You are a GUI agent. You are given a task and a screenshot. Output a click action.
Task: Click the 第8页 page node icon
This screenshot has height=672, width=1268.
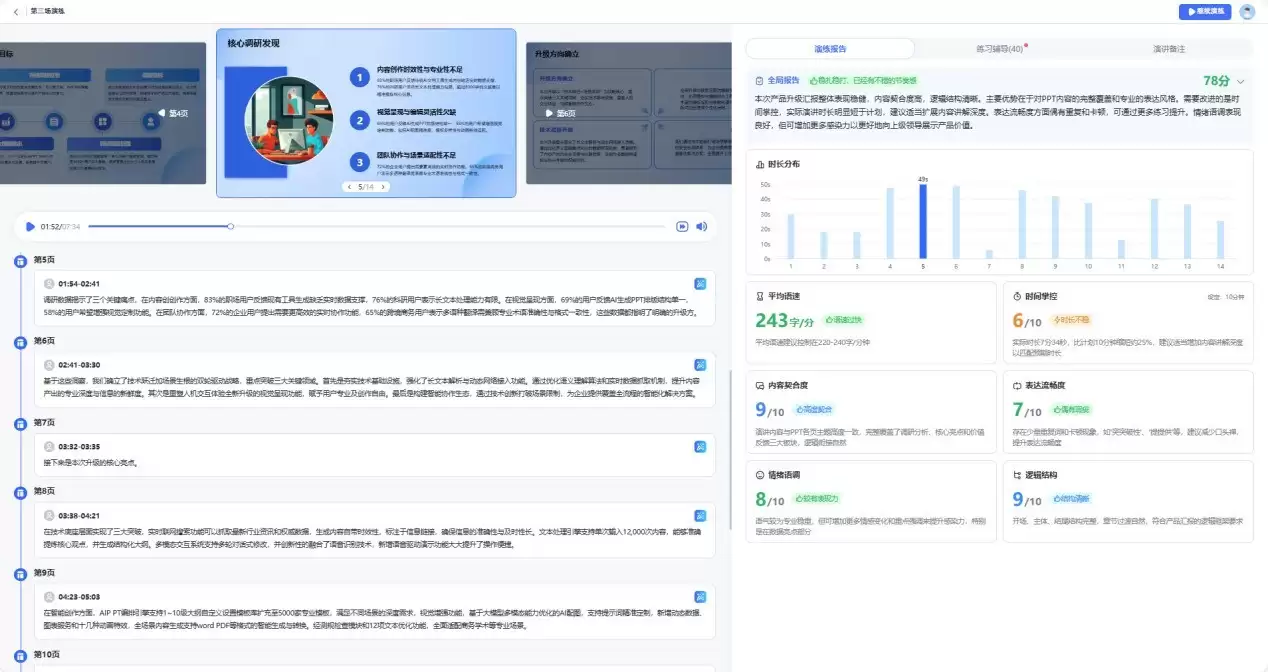[x=19, y=493]
